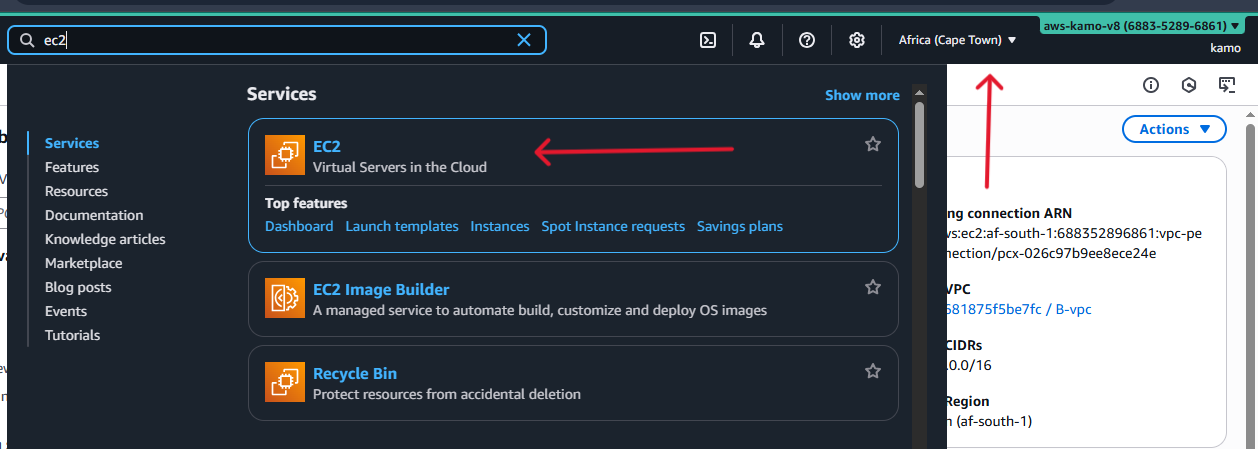Favorite EC2 Image Builder with the star
The height and width of the screenshot is (449, 1258).
tap(873, 287)
